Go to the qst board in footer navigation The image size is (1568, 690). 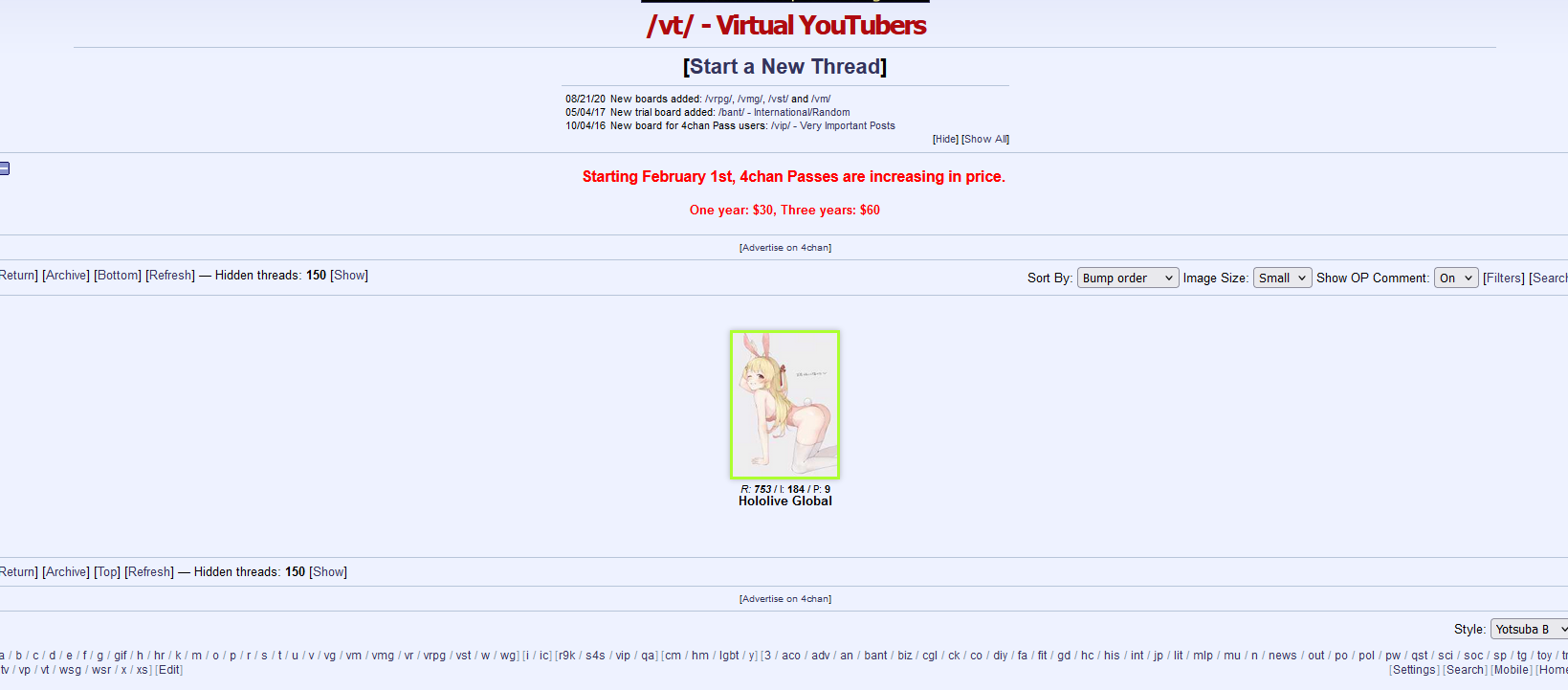[x=1420, y=656]
